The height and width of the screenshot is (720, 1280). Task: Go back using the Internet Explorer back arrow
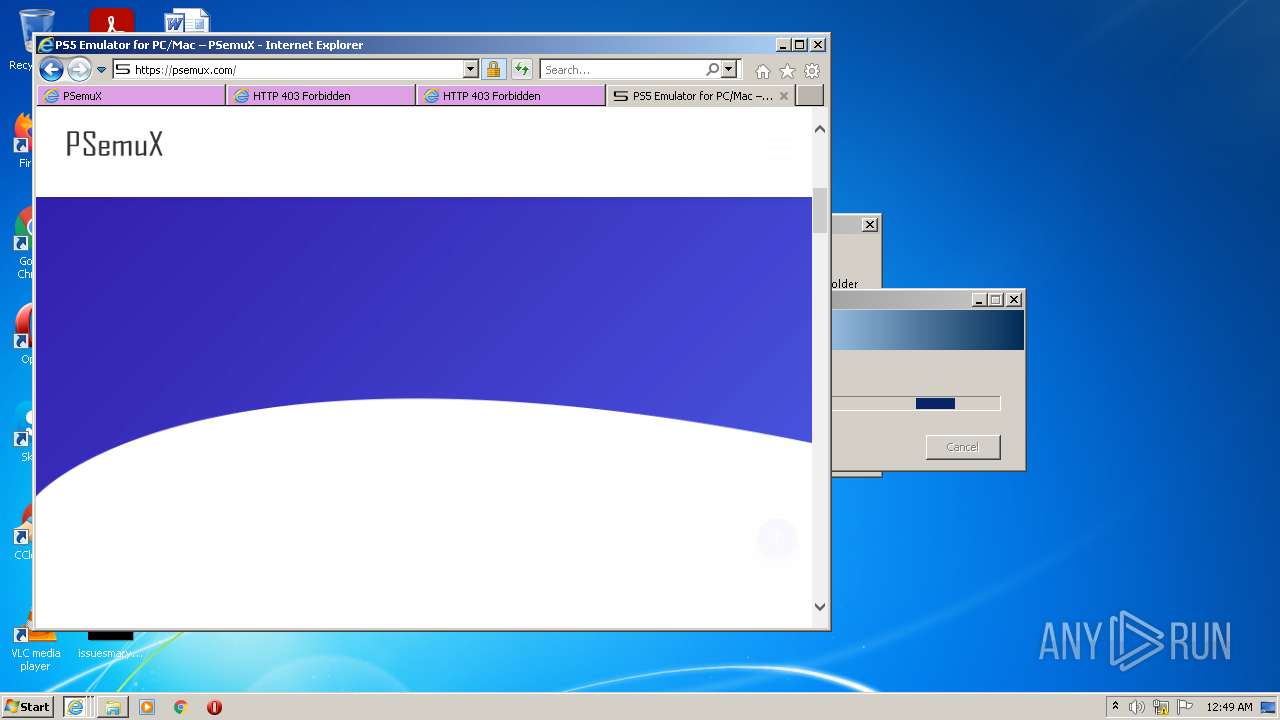click(x=51, y=69)
